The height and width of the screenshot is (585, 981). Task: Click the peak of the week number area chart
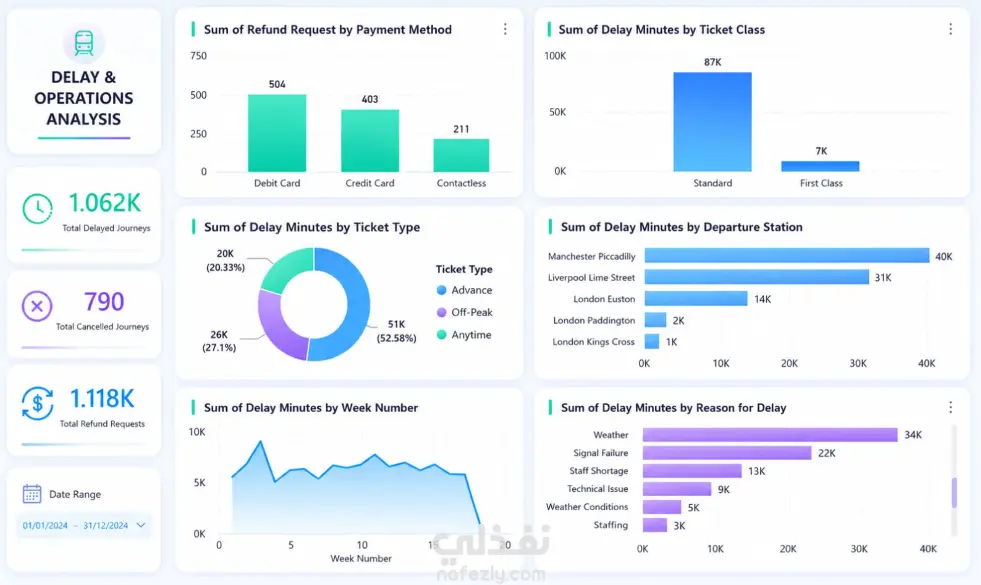coord(260,442)
